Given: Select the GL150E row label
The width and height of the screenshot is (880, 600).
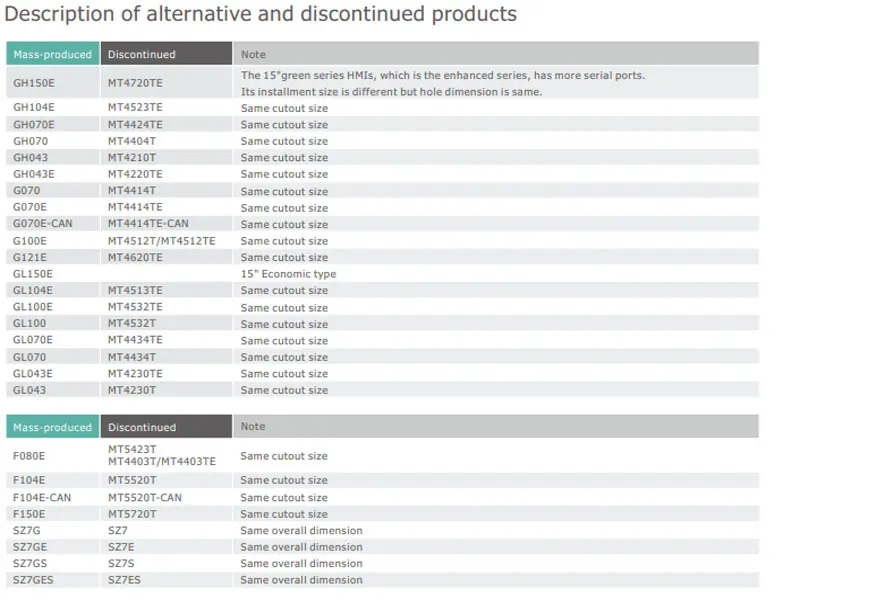Looking at the screenshot, I should pos(33,274).
